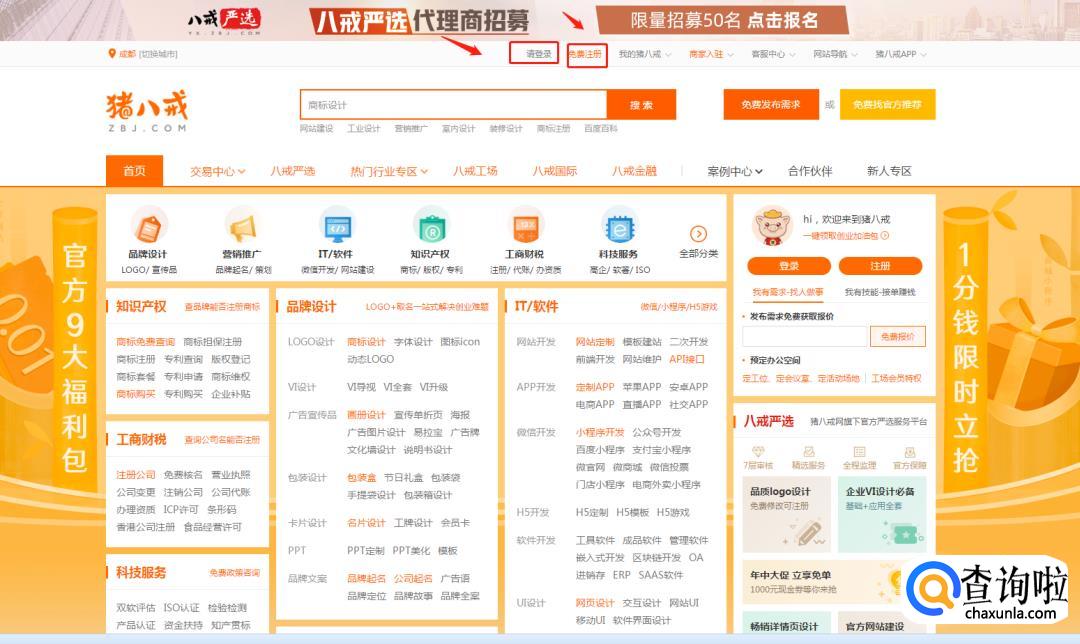Click the 商标设计 search input field

click(x=454, y=105)
